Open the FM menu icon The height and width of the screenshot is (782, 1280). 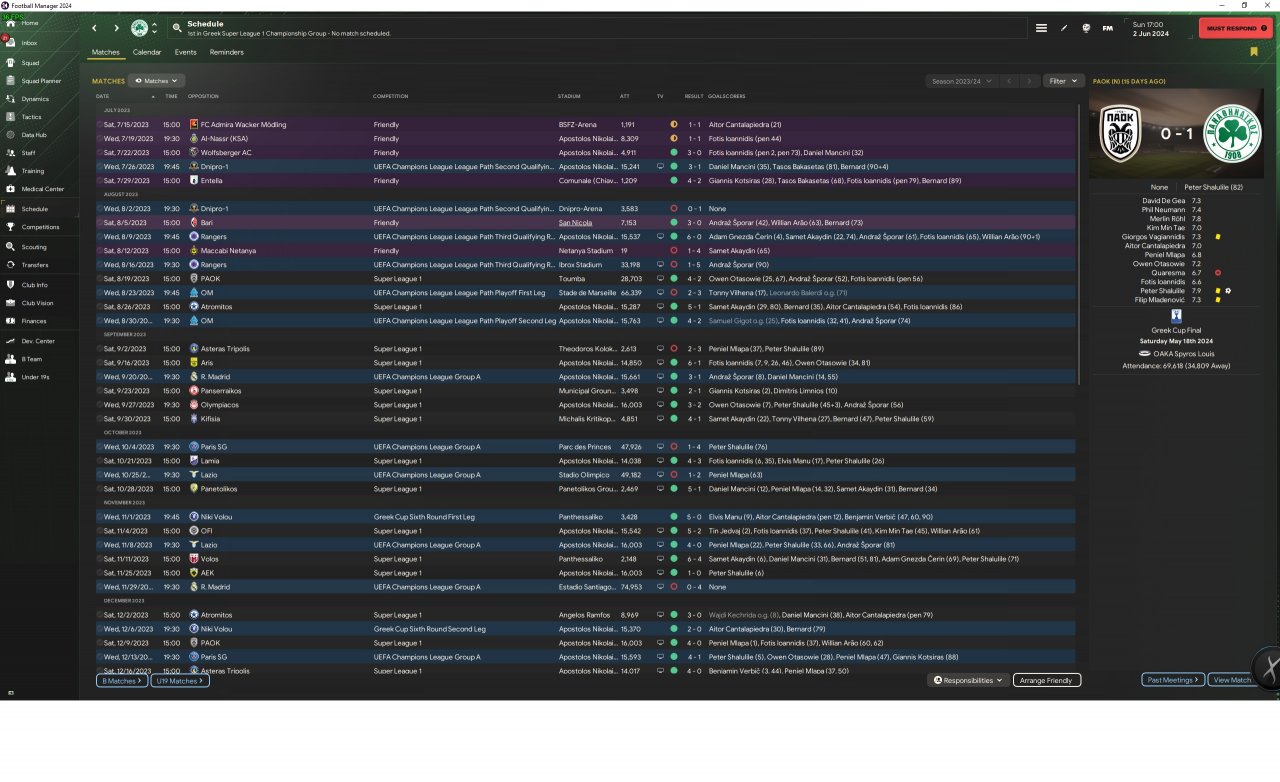point(1108,28)
